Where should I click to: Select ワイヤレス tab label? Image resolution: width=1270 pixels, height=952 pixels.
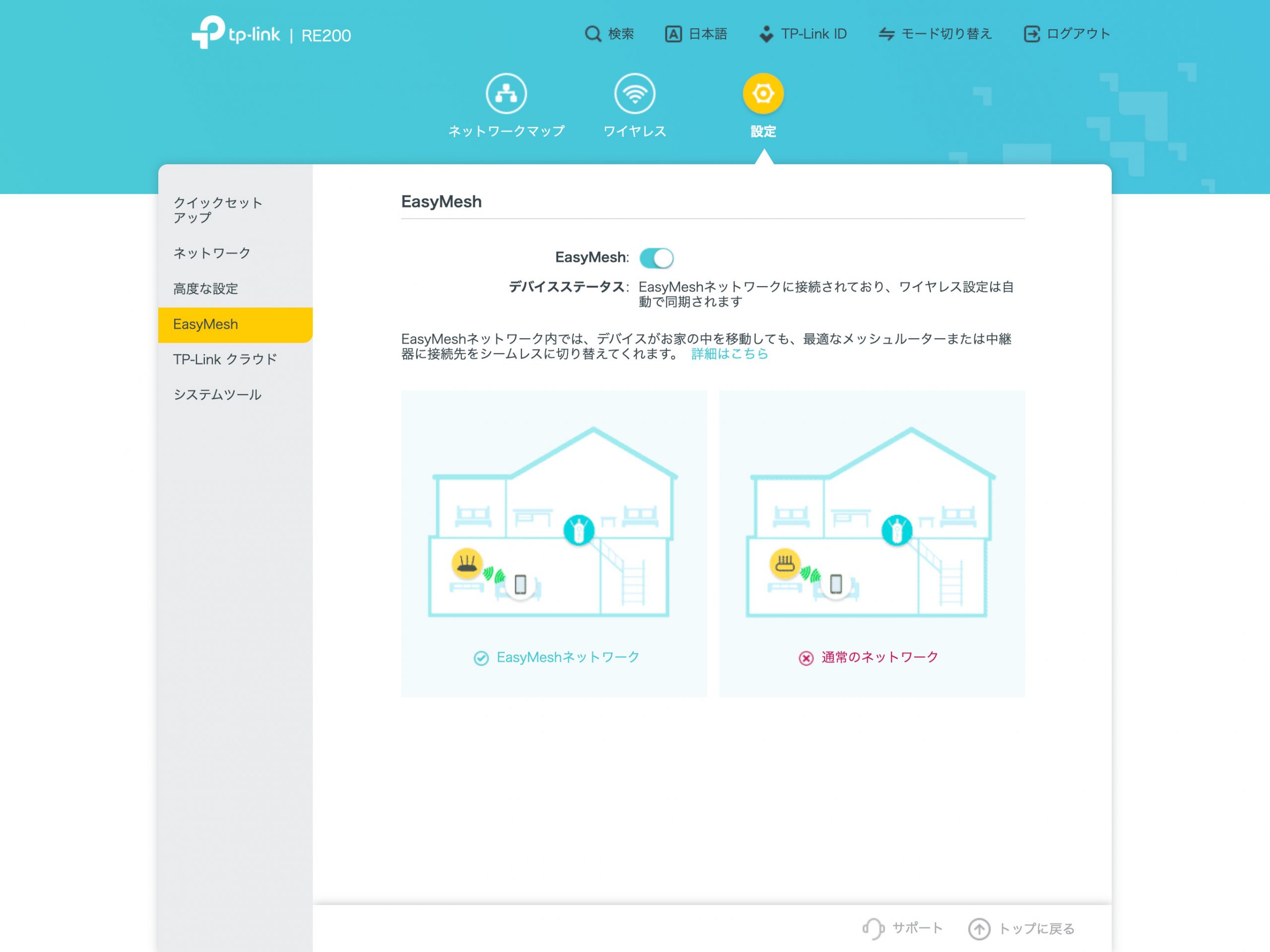[x=635, y=131]
